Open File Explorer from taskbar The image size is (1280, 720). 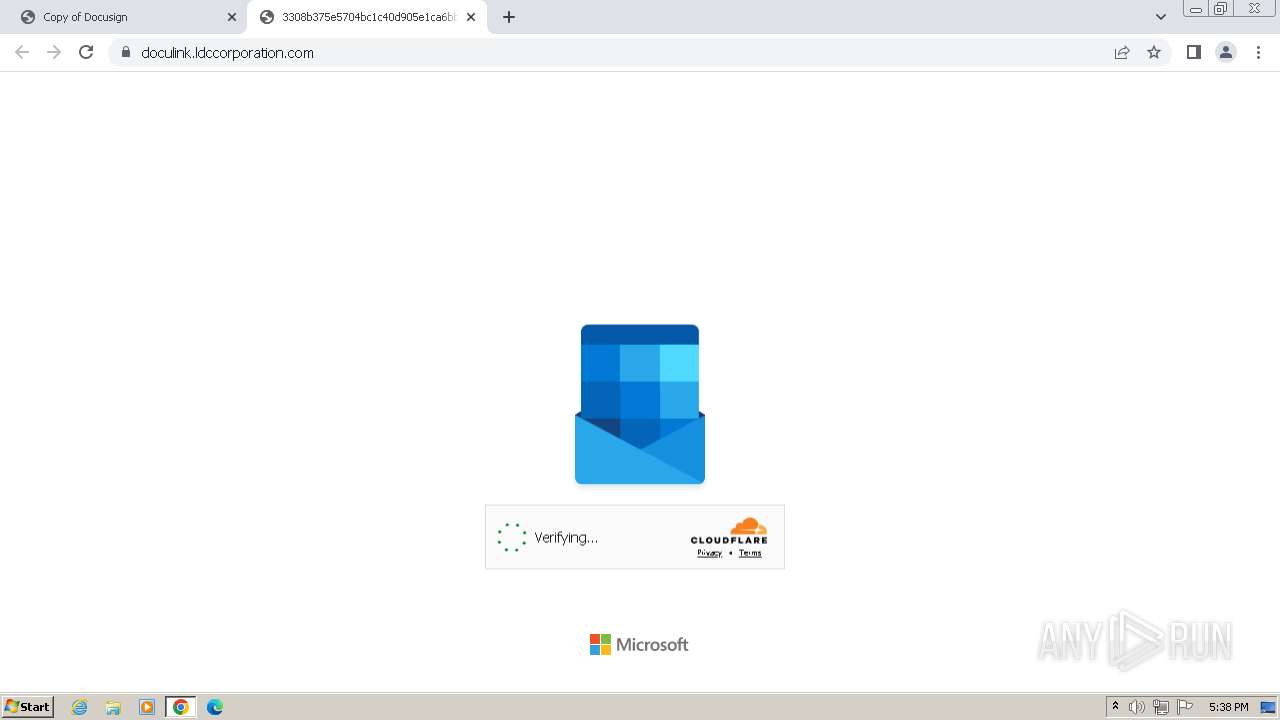point(113,707)
